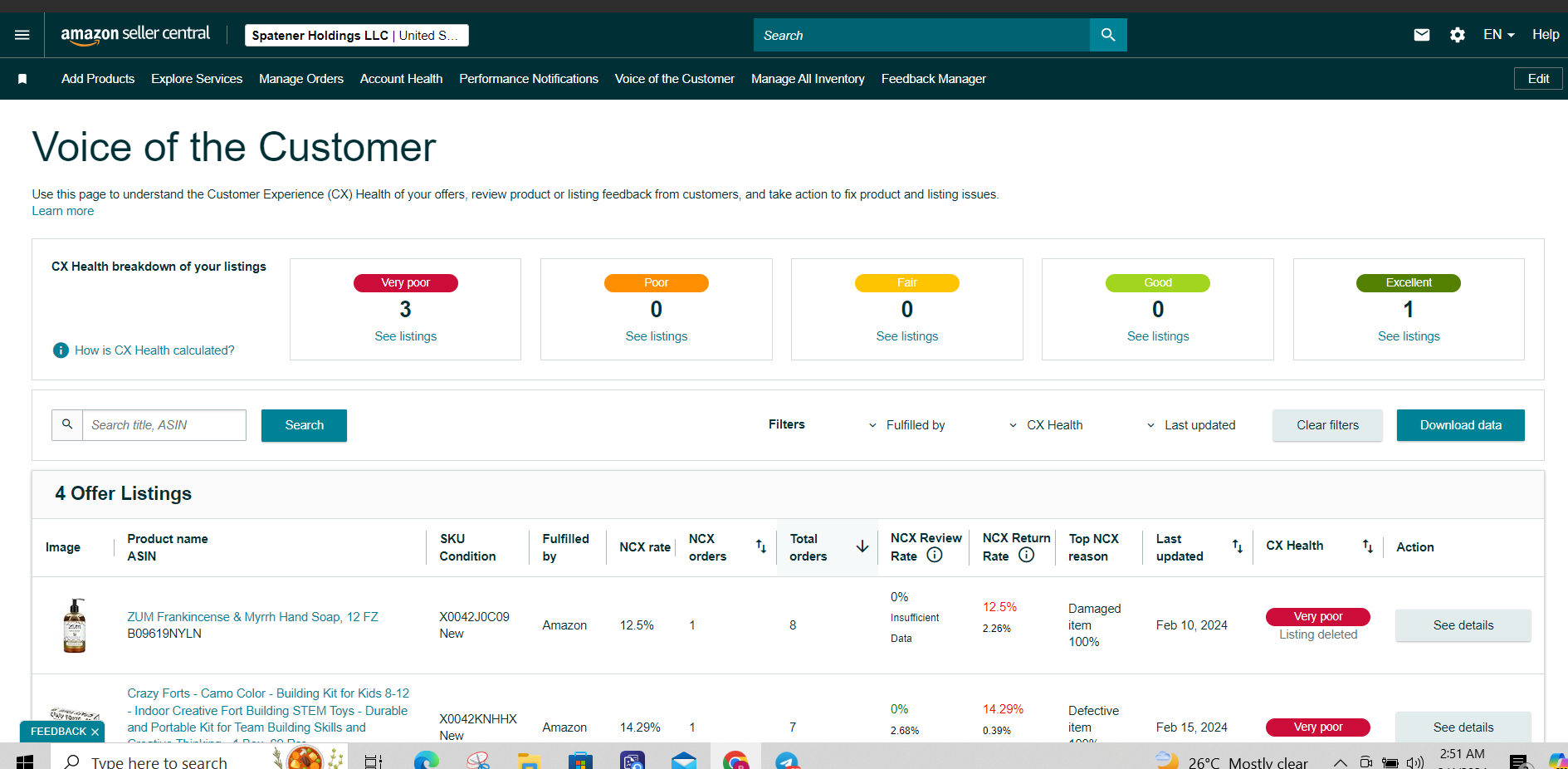See listings under Good
Image resolution: width=1568 pixels, height=769 pixels.
[x=1158, y=336]
